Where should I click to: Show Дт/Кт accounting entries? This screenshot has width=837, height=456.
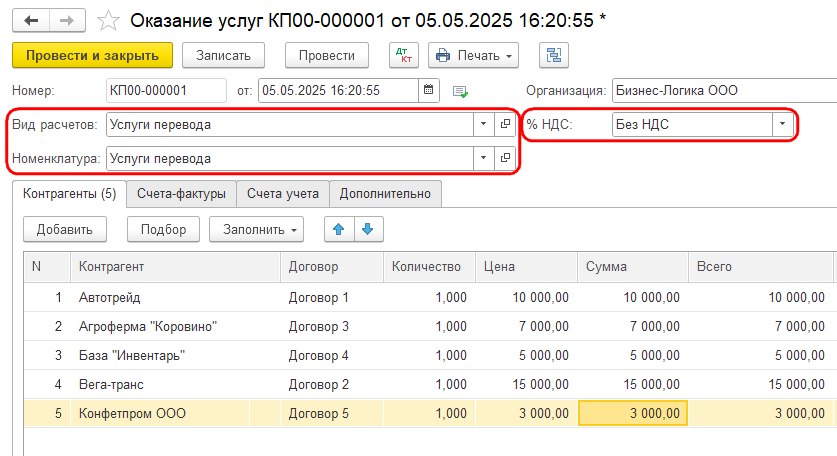click(404, 56)
